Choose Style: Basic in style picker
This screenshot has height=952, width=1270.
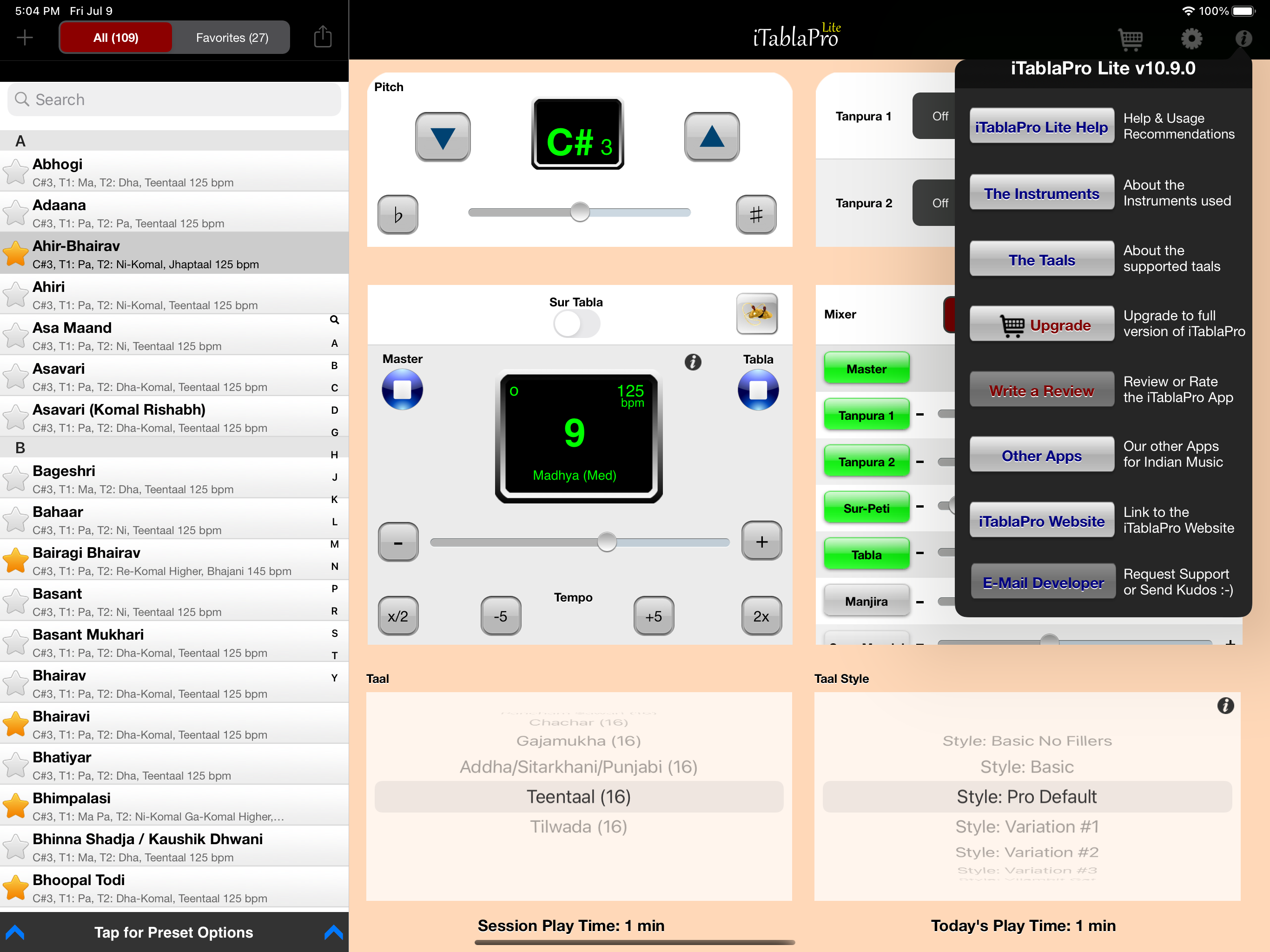click(x=1027, y=767)
